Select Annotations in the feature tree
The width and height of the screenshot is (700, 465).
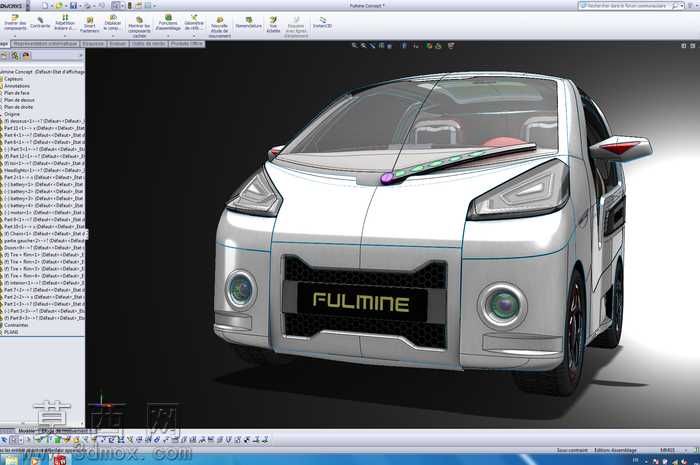tap(17, 86)
